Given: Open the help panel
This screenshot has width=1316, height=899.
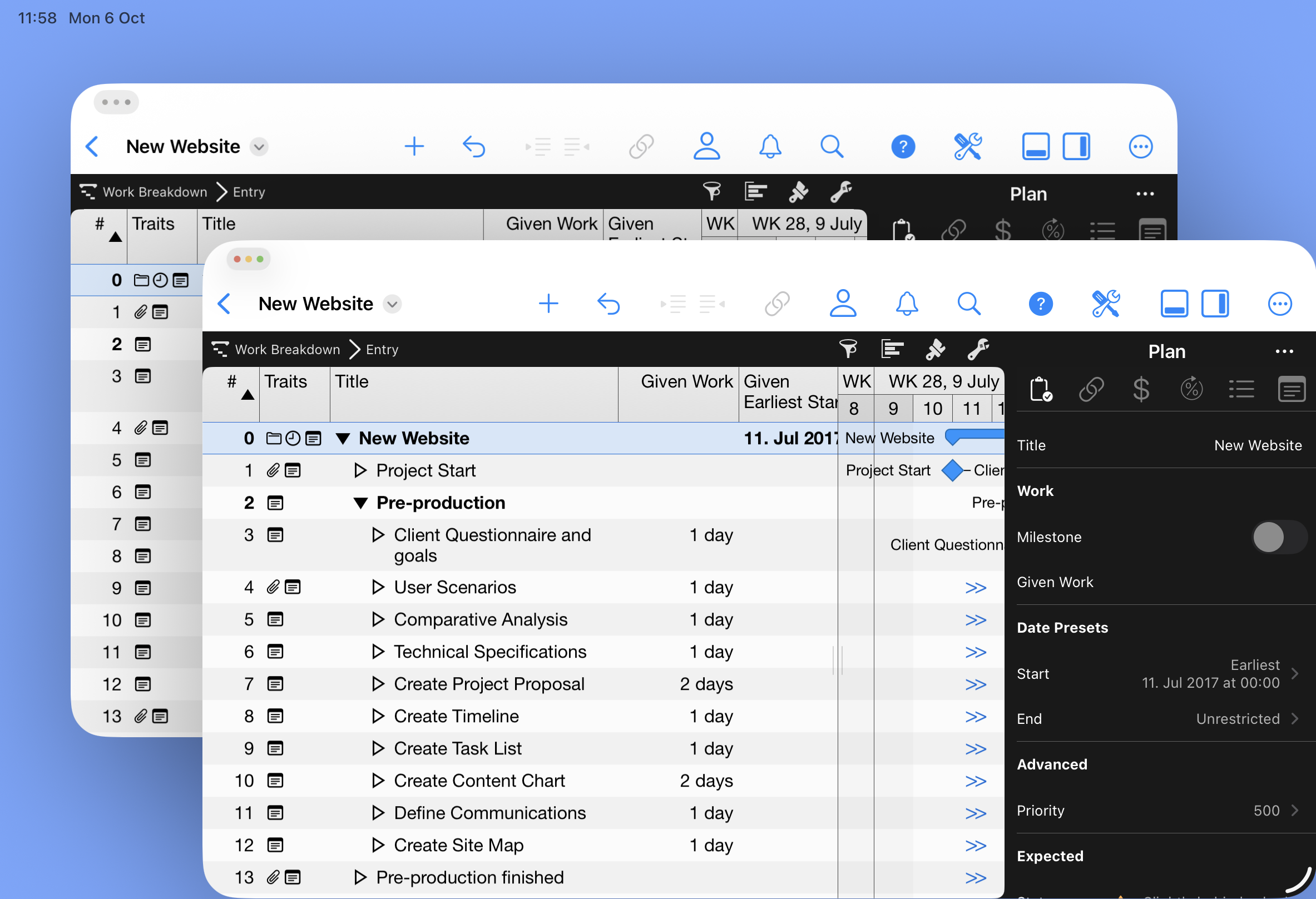Looking at the screenshot, I should [1041, 304].
